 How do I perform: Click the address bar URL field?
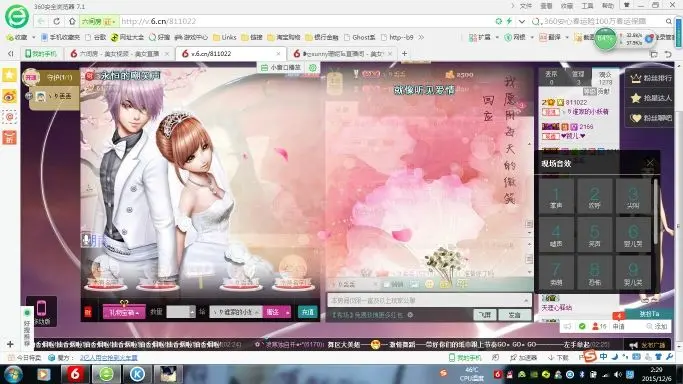305,21
